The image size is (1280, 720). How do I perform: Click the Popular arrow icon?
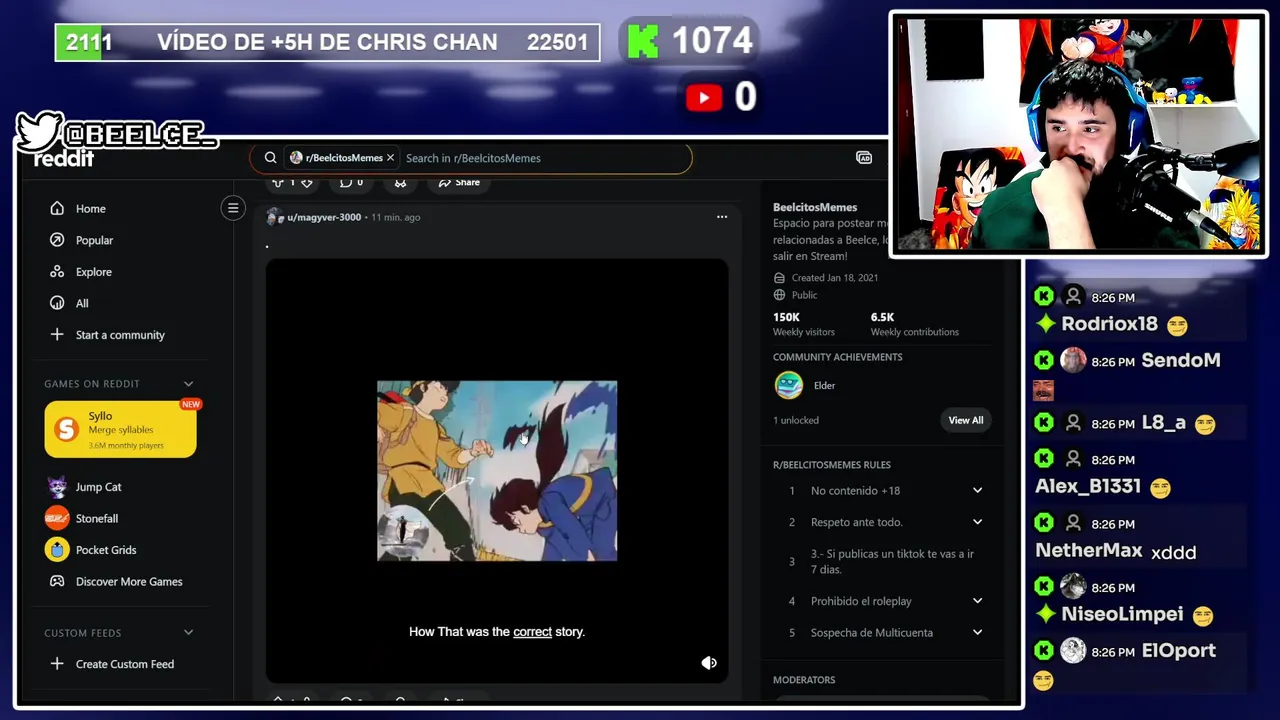(57, 240)
